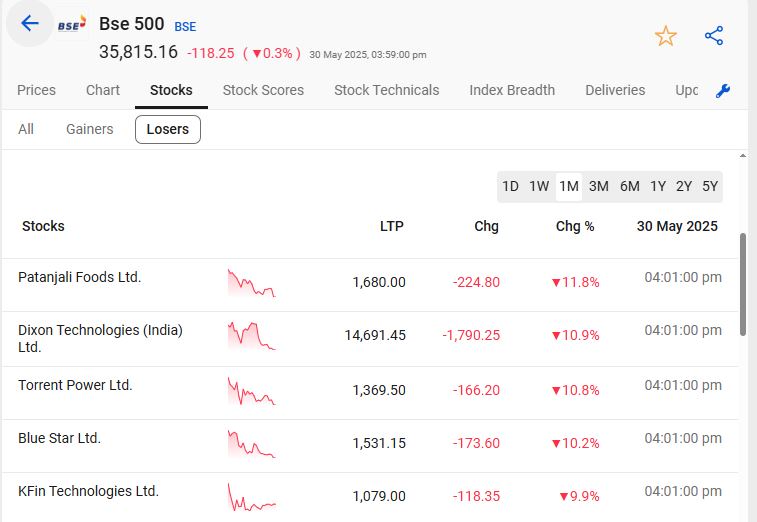Viewport: 757px width, 522px height.
Task: Open KFin Technologies Ltd. link
Action: [x=89, y=491]
